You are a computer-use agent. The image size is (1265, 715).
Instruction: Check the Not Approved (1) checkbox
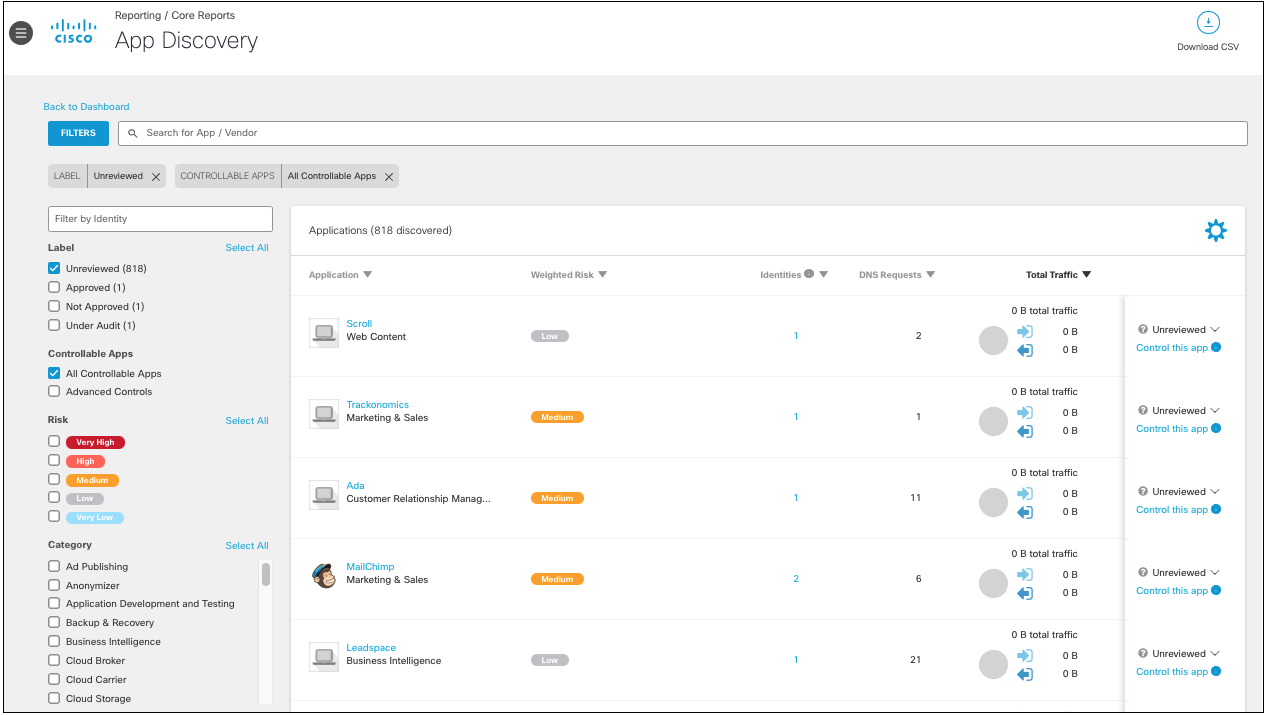click(54, 306)
